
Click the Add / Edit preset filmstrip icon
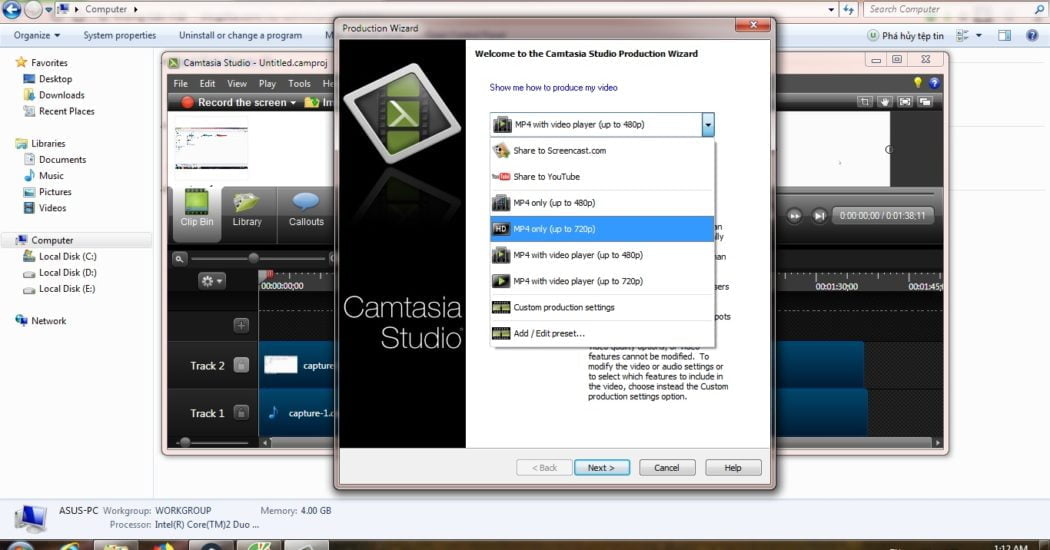[x=501, y=334]
